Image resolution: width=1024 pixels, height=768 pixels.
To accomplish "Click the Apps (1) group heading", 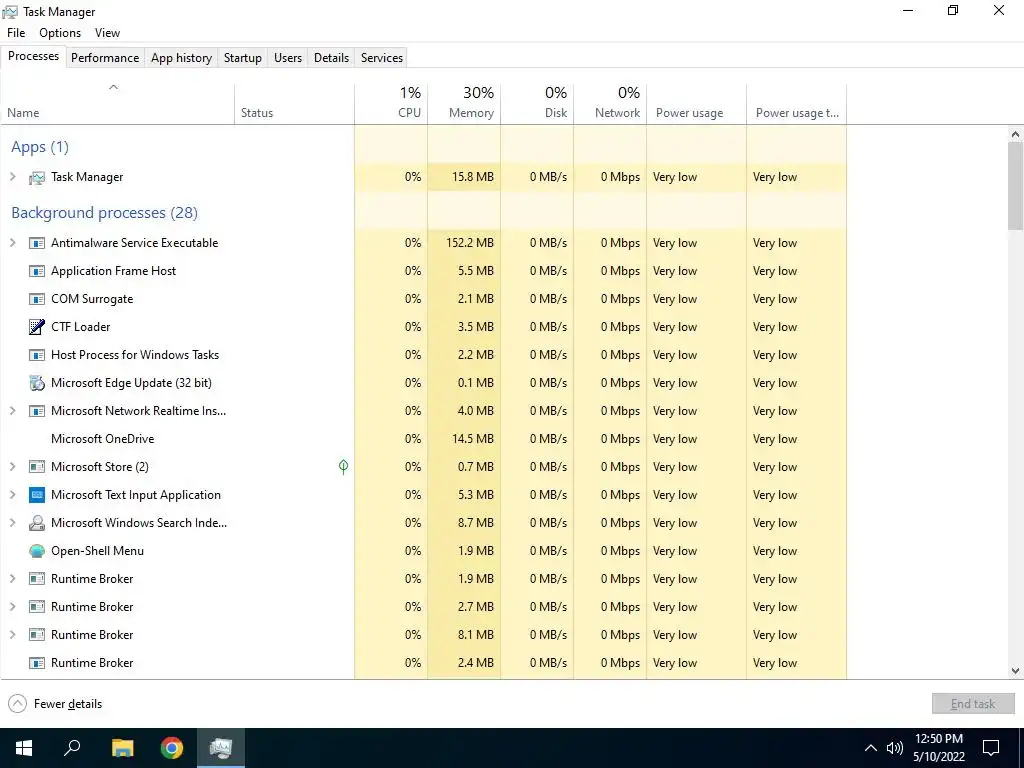I will pyautogui.click(x=40, y=147).
